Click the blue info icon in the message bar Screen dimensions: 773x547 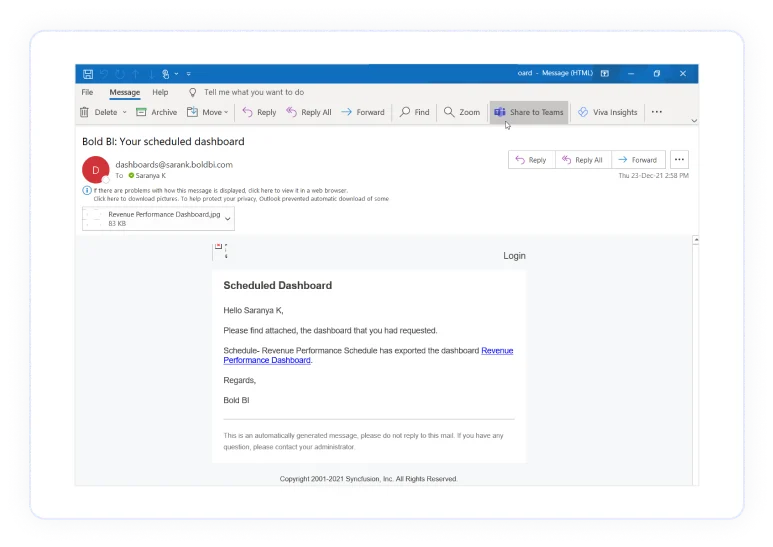pyautogui.click(x=87, y=190)
